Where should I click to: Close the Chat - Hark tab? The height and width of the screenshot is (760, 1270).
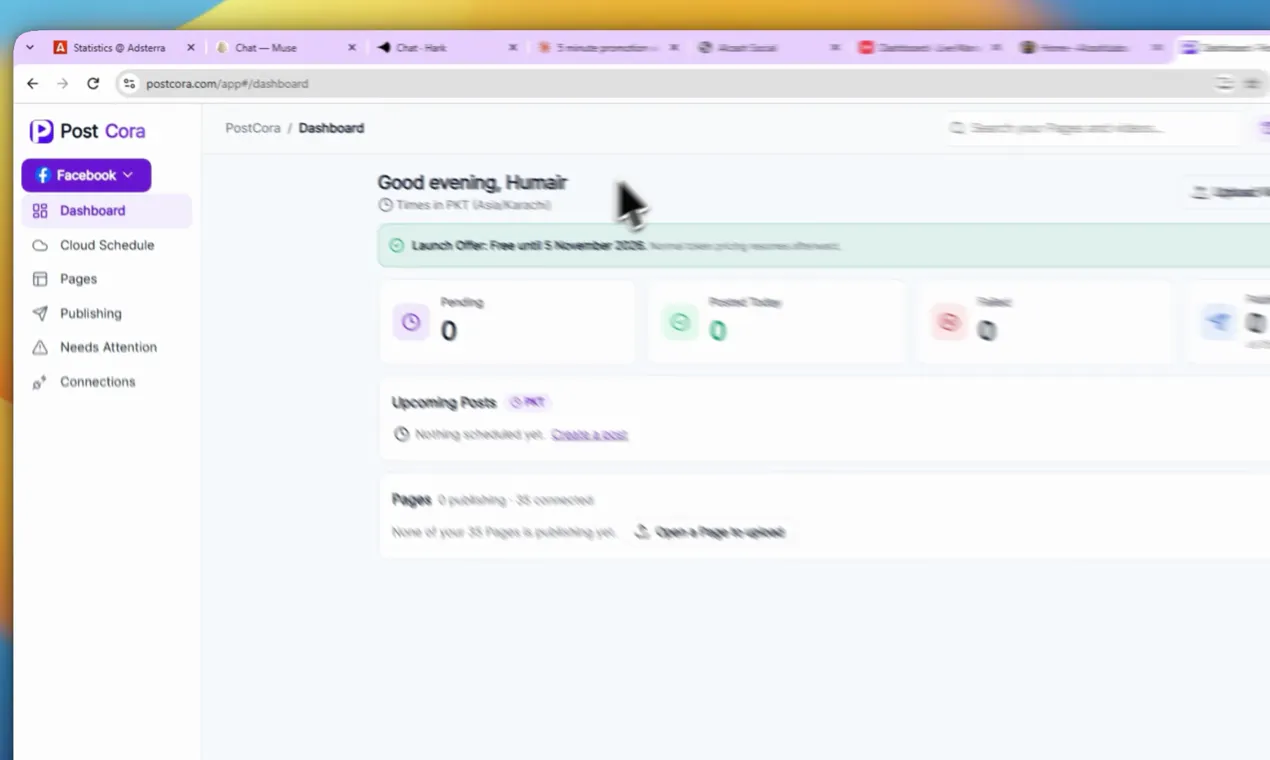click(x=513, y=47)
